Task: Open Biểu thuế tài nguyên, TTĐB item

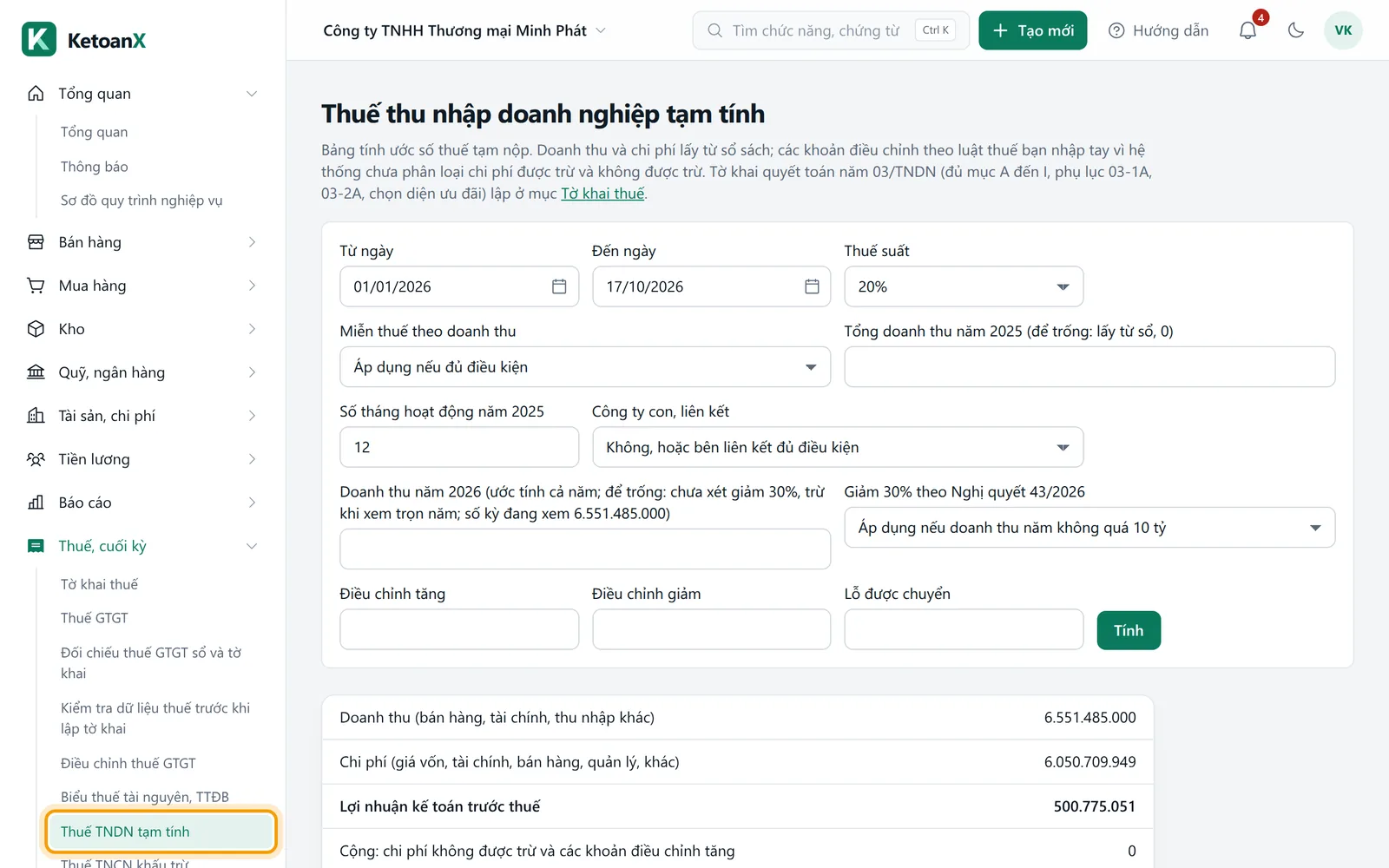Action: point(145,797)
